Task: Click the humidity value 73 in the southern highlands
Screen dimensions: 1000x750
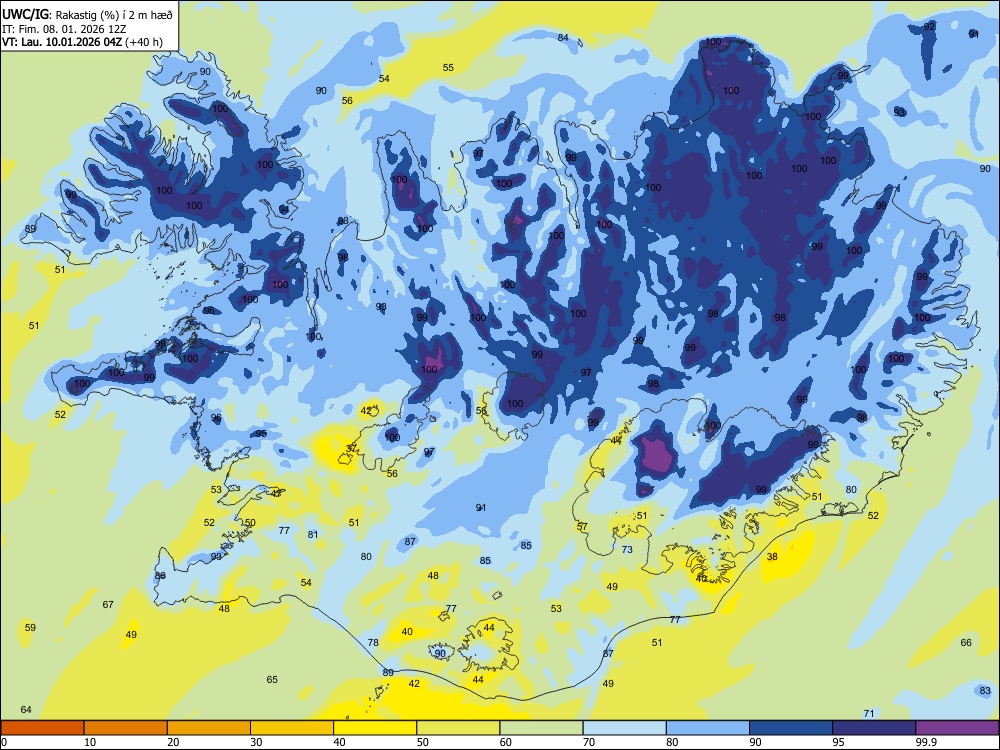Action: tap(627, 550)
